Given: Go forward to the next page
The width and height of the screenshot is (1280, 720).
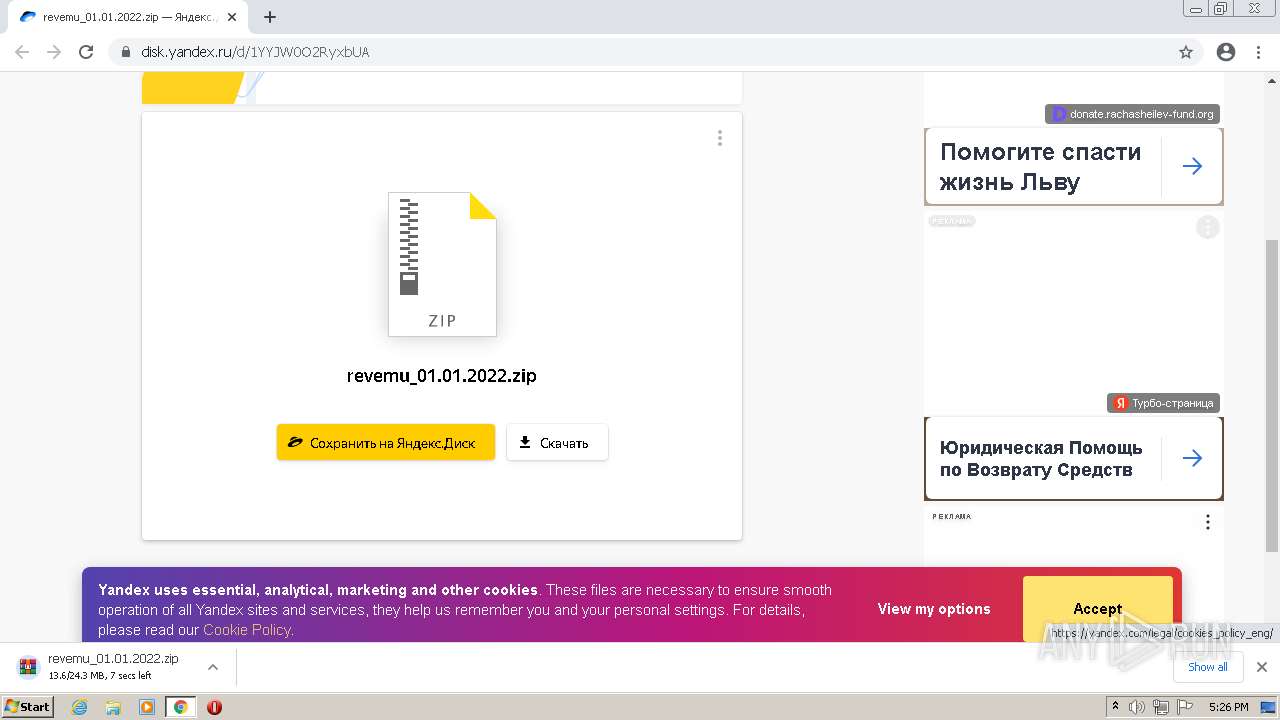Looking at the screenshot, I should tap(54, 52).
